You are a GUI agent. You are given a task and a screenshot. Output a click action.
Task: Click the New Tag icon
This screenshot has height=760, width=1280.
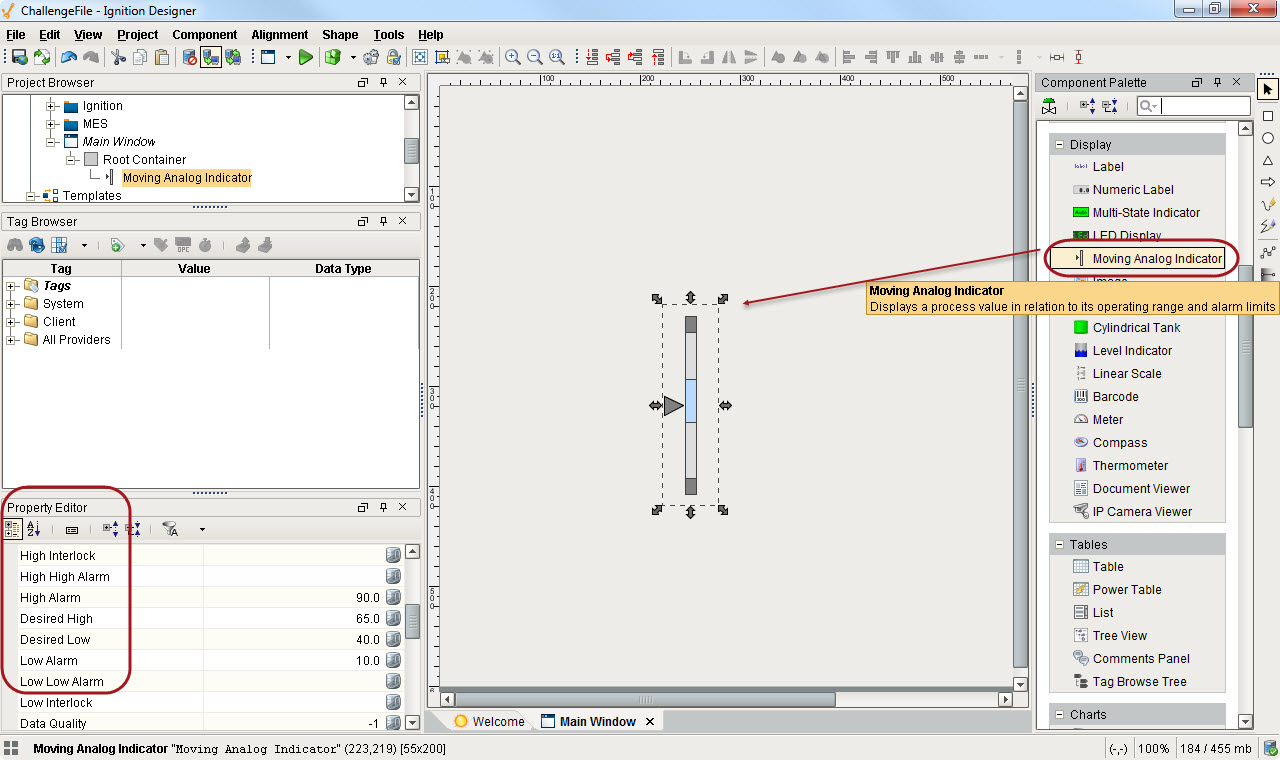tap(117, 245)
